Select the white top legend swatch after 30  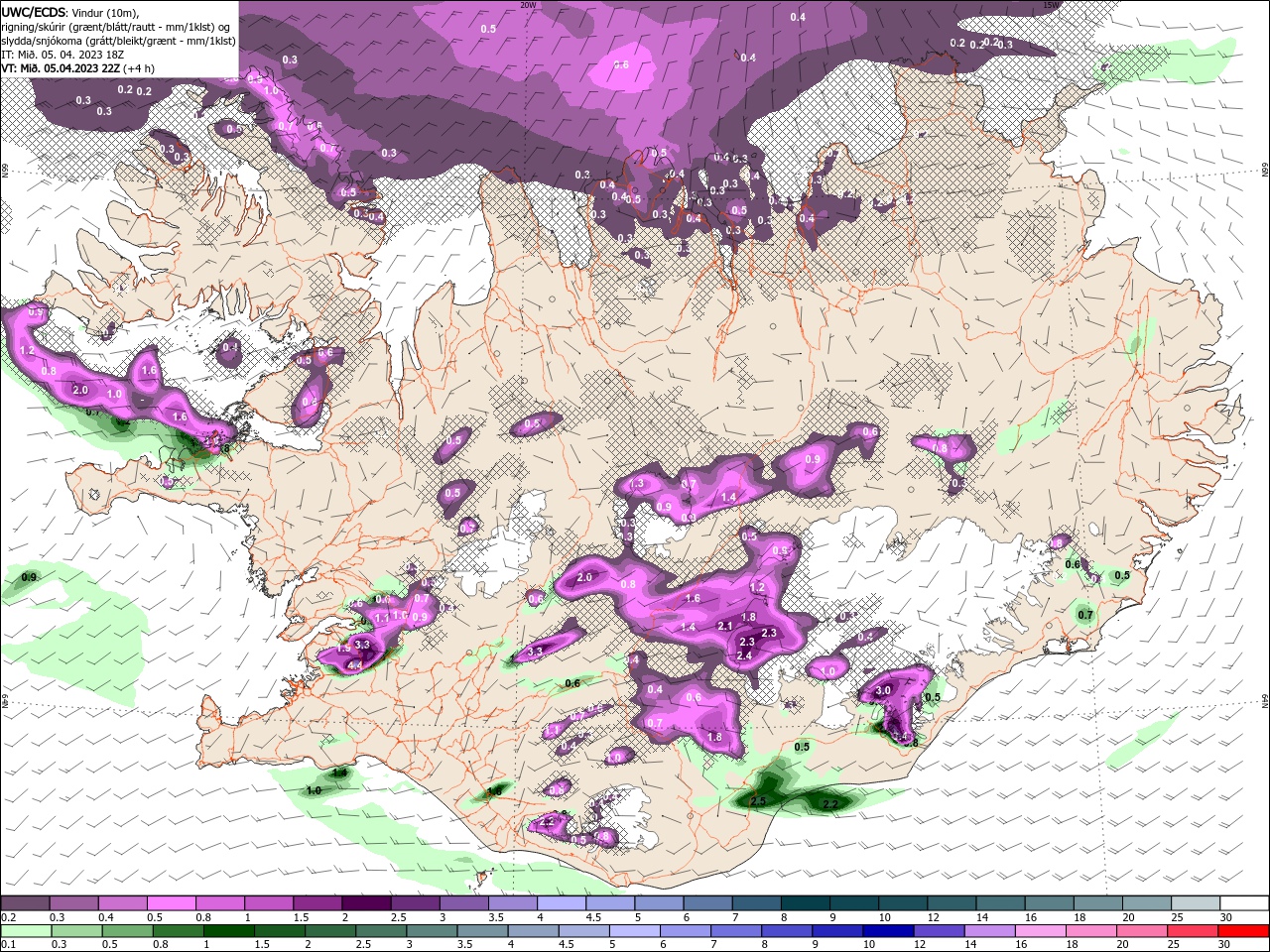coord(1244,903)
